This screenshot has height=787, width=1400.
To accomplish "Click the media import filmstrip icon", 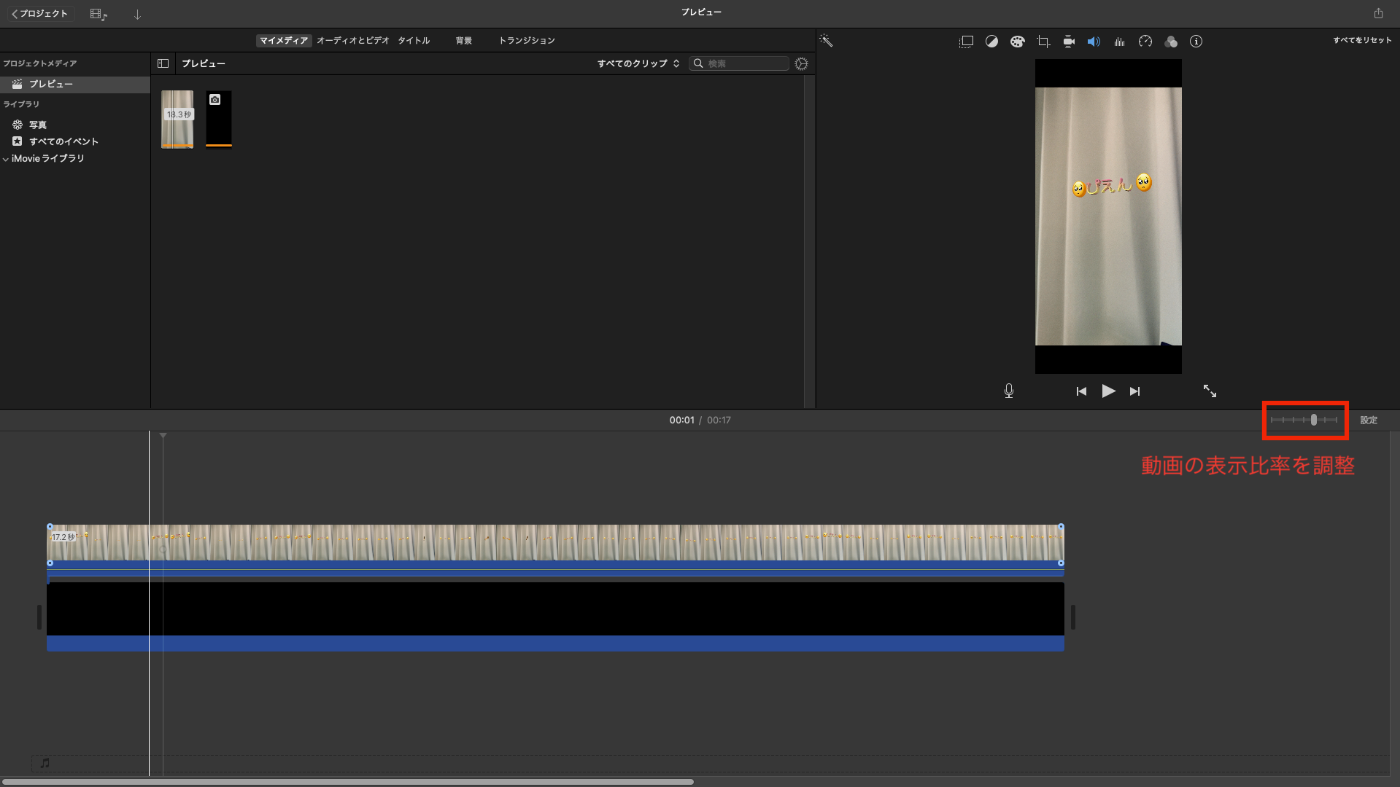I will pos(97,14).
